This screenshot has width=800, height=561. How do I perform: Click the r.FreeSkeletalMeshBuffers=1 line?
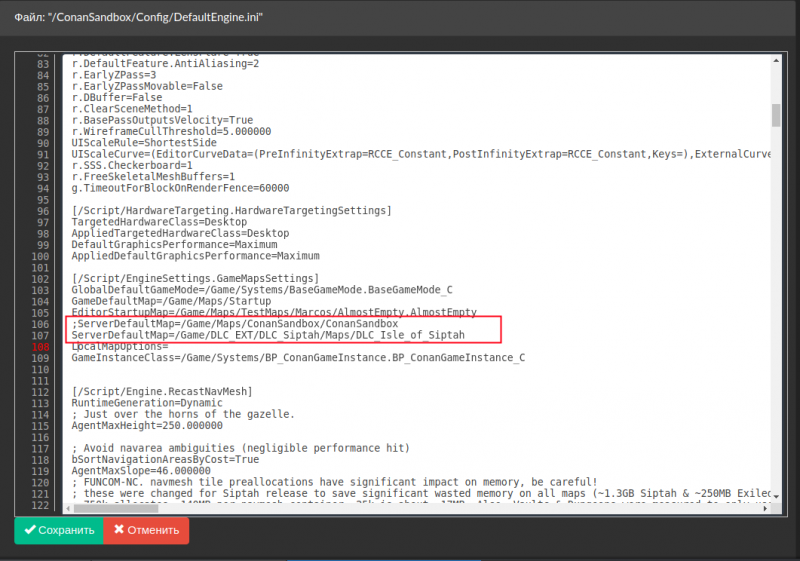click(153, 177)
